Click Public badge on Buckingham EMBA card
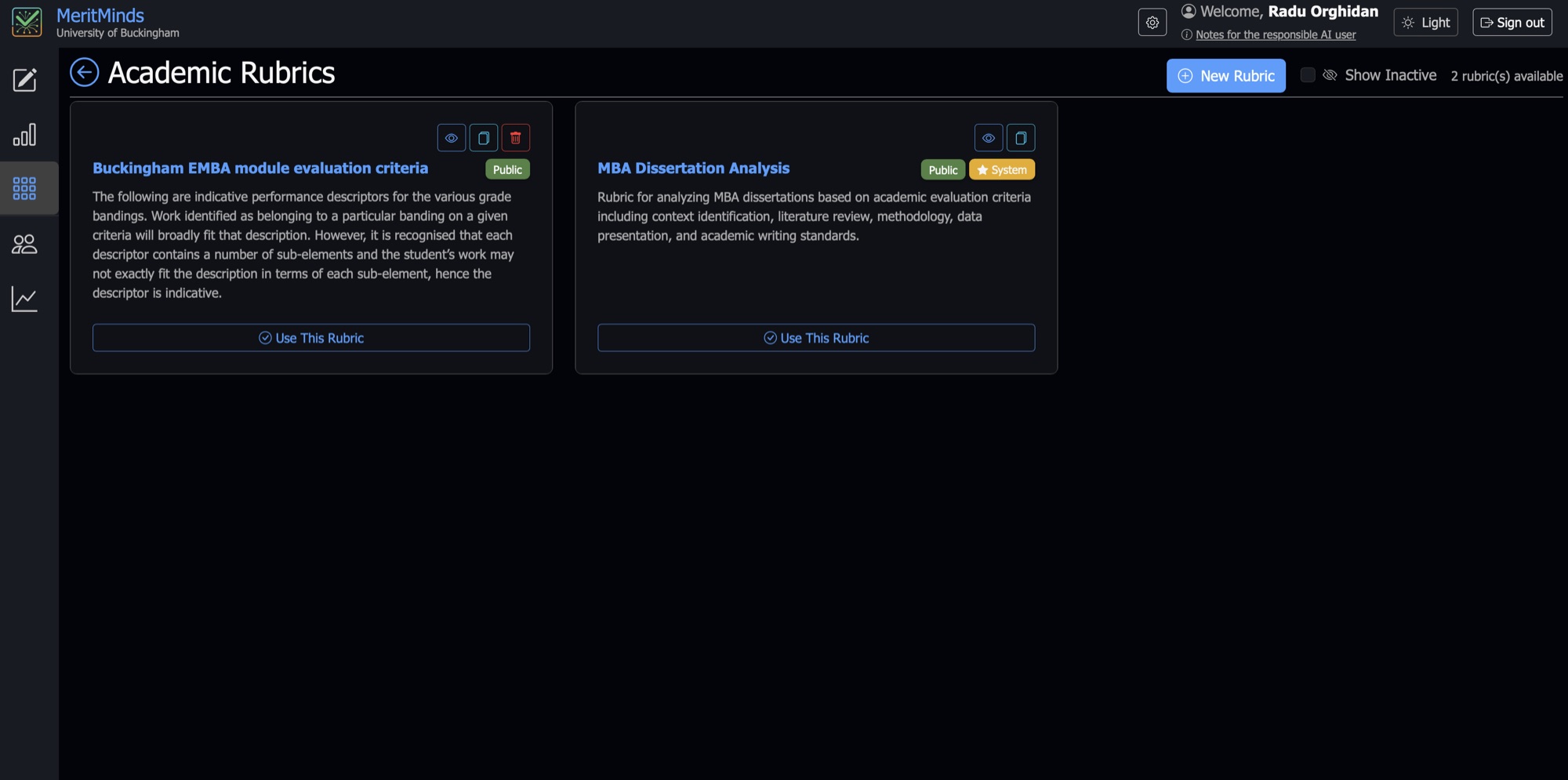The height and width of the screenshot is (780, 1568). click(507, 169)
